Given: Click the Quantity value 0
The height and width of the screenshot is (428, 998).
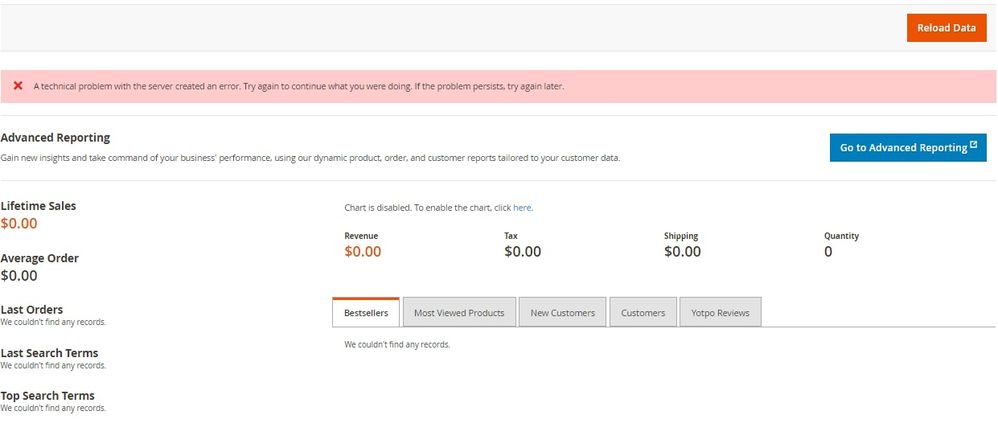Looking at the screenshot, I should point(828,252).
